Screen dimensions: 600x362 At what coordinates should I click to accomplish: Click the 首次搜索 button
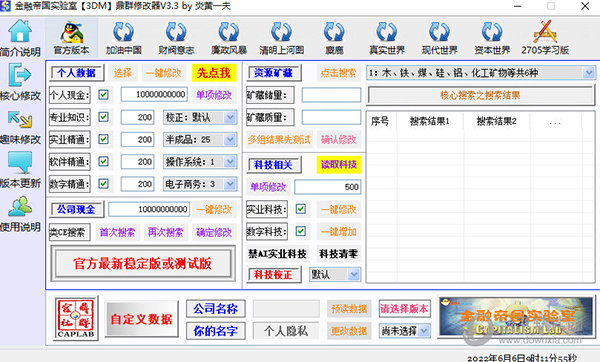(117, 232)
